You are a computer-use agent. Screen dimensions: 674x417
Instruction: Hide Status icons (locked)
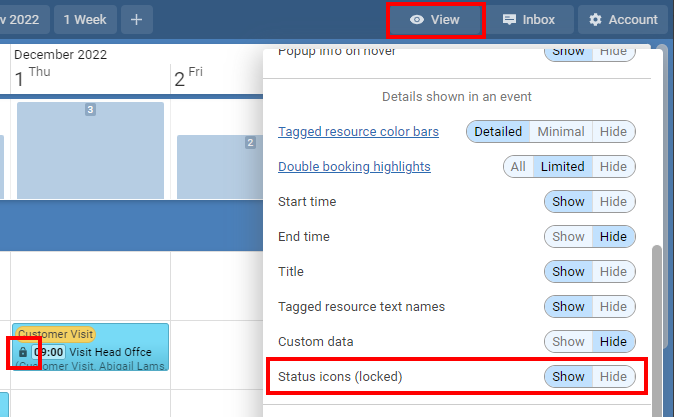613,376
